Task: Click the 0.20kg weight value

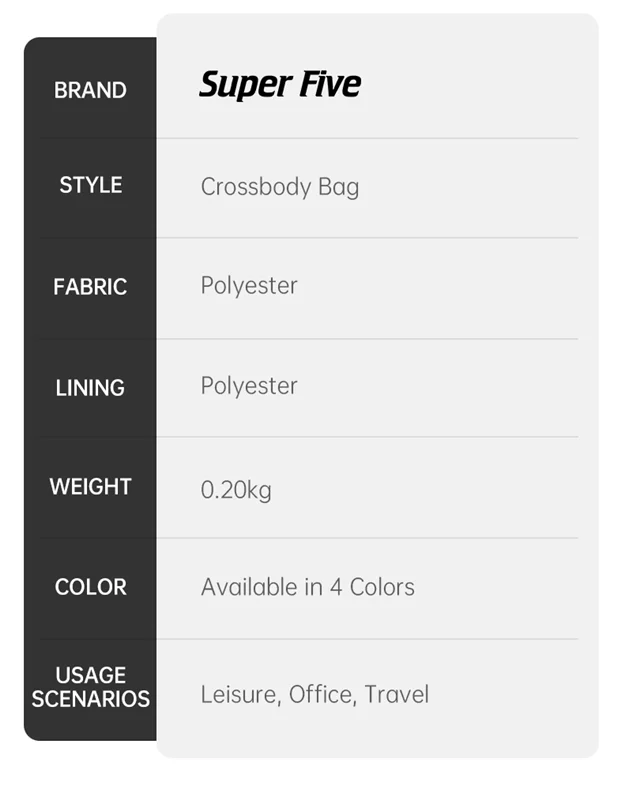Action: click(236, 490)
